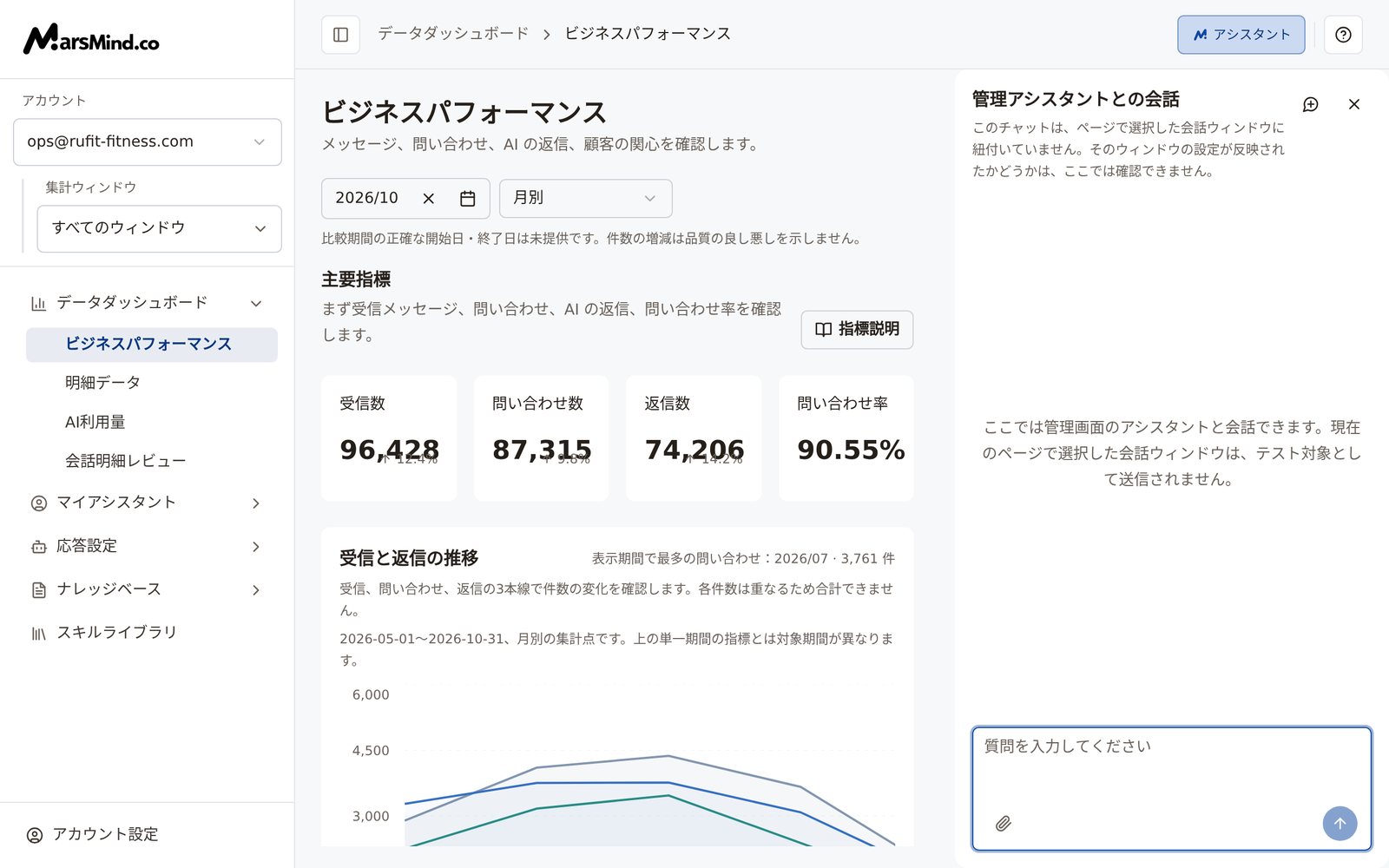Open 明細データ in the sidebar
This screenshot has height=868, width=1389.
(102, 383)
